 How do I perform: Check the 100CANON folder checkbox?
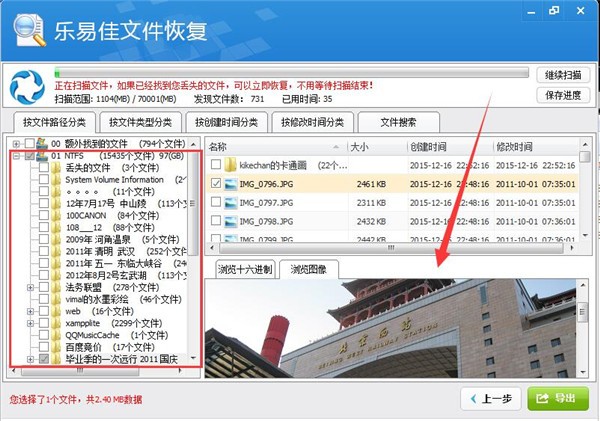(x=44, y=215)
